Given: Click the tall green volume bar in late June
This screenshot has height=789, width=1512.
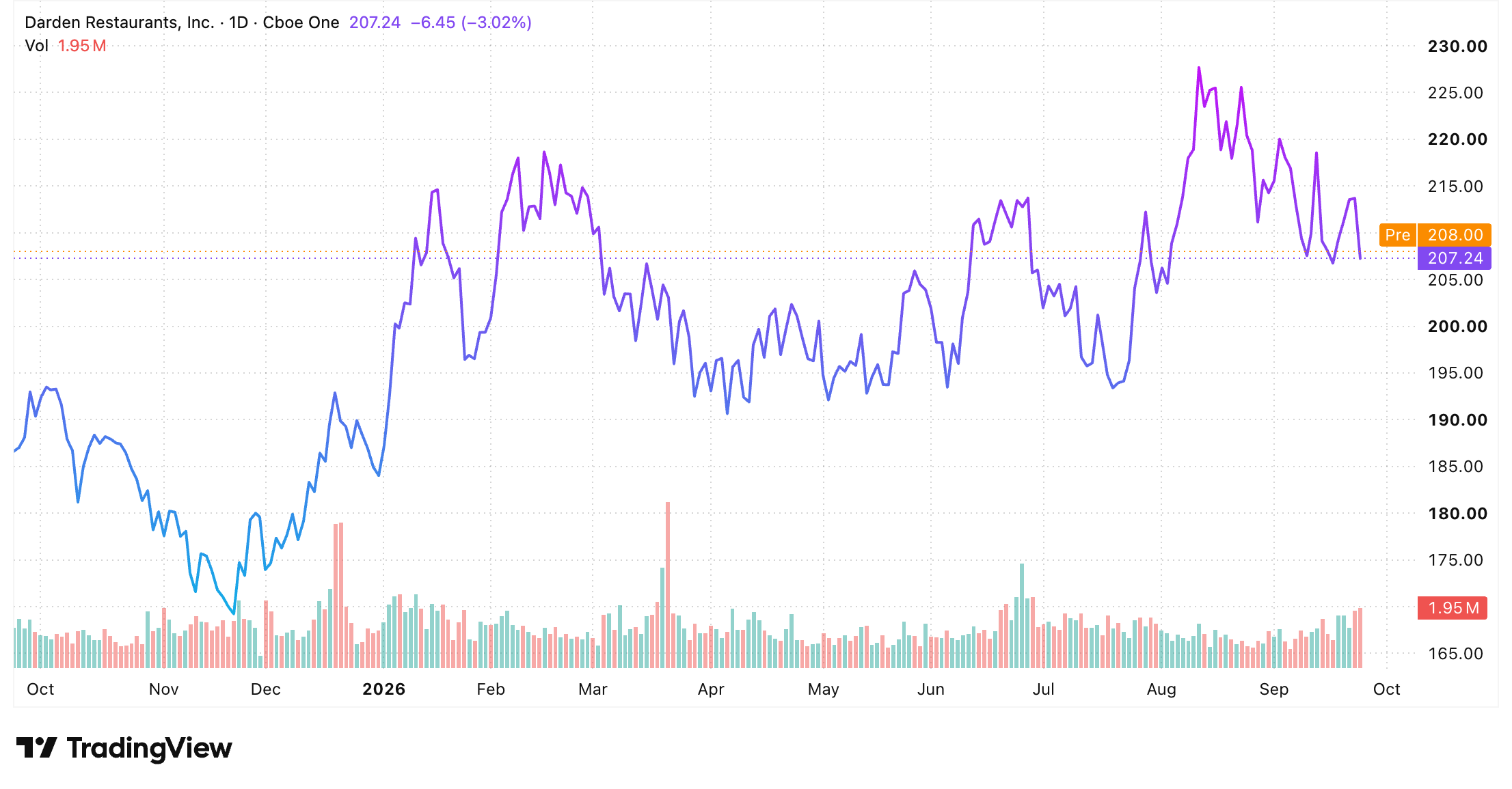Looking at the screenshot, I should [x=1022, y=615].
